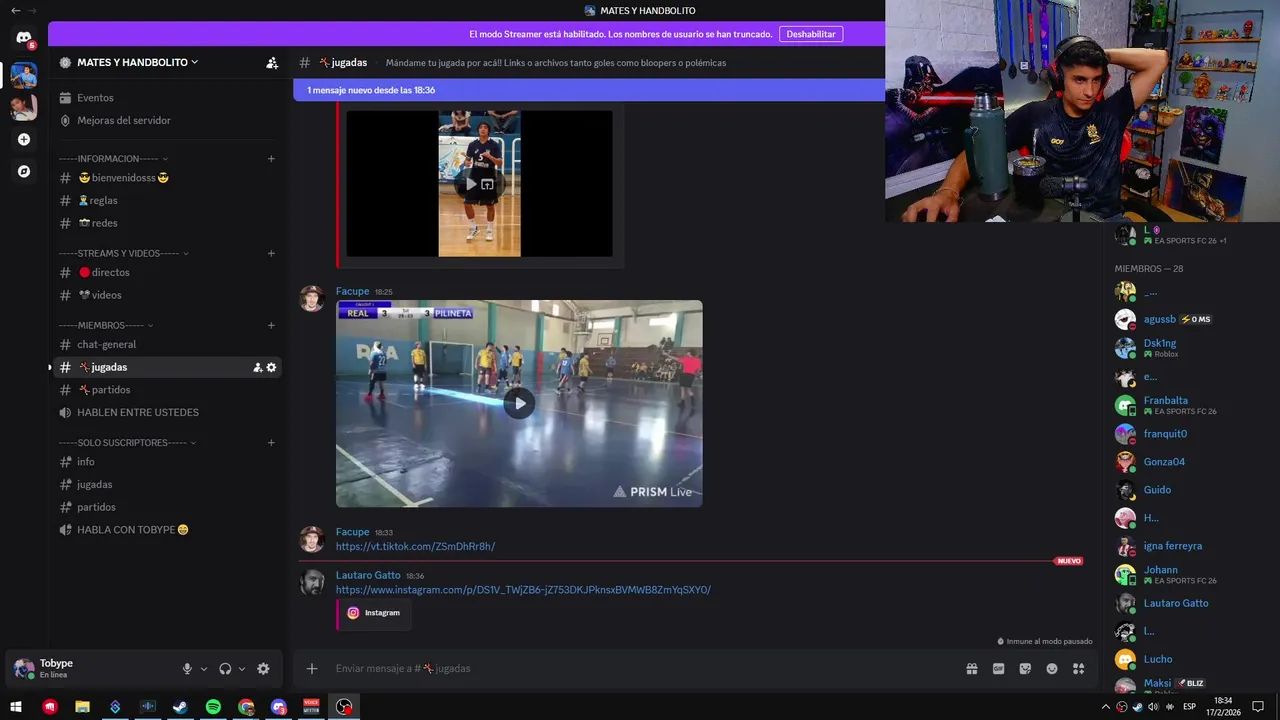Open Spotify from the taskbar
The image size is (1280, 720).
(213, 707)
